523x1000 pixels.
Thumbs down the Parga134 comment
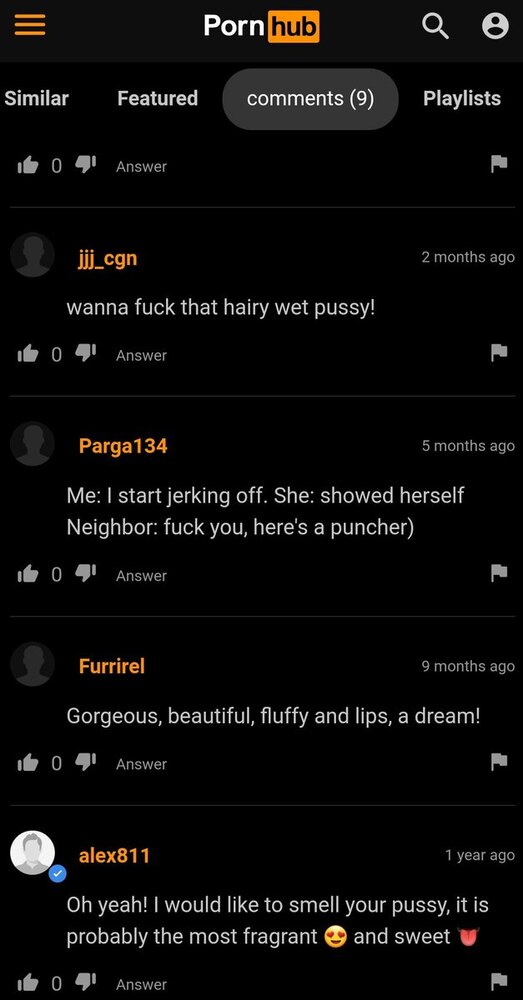click(85, 574)
